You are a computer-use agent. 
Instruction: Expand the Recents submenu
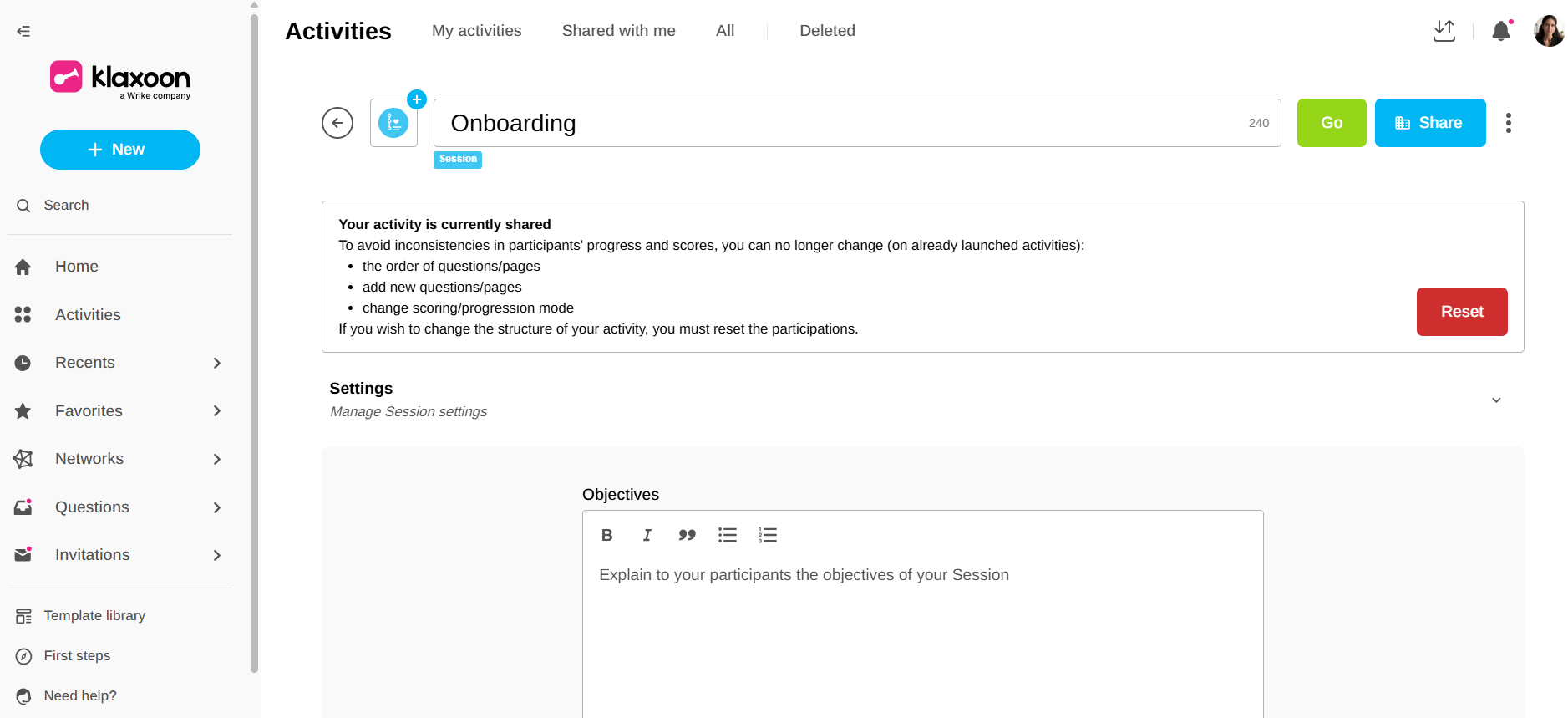[x=216, y=363]
